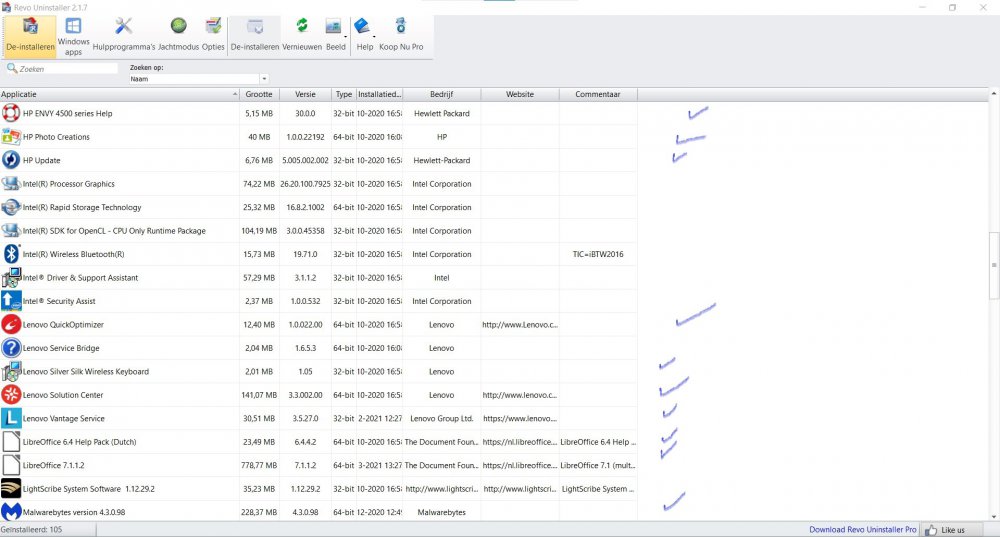The width and height of the screenshot is (1000, 537).
Task: Click the scroll up arrow of the list
Action: coord(994,94)
